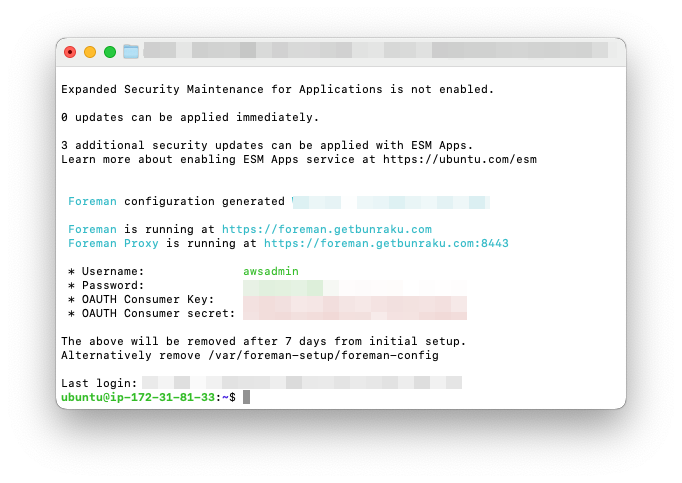Open the https://foreman.getbunraku.com URL
Image resolution: width=682 pixels, height=483 pixels.
point(327,229)
